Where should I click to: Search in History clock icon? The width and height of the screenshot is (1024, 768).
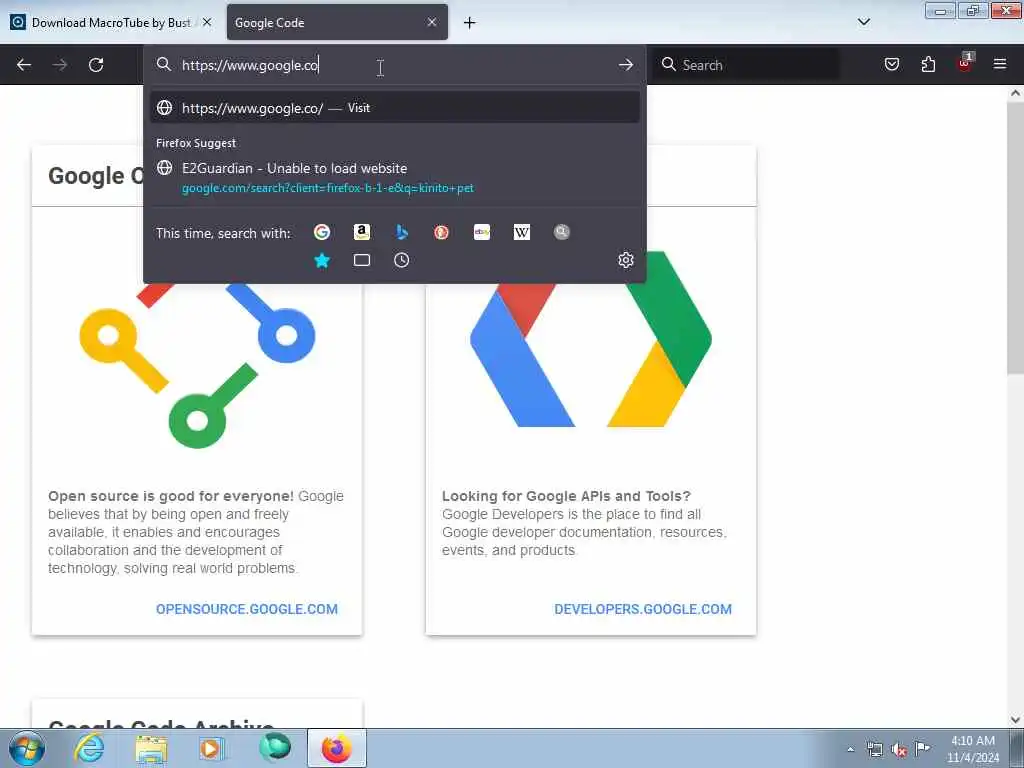(402, 260)
